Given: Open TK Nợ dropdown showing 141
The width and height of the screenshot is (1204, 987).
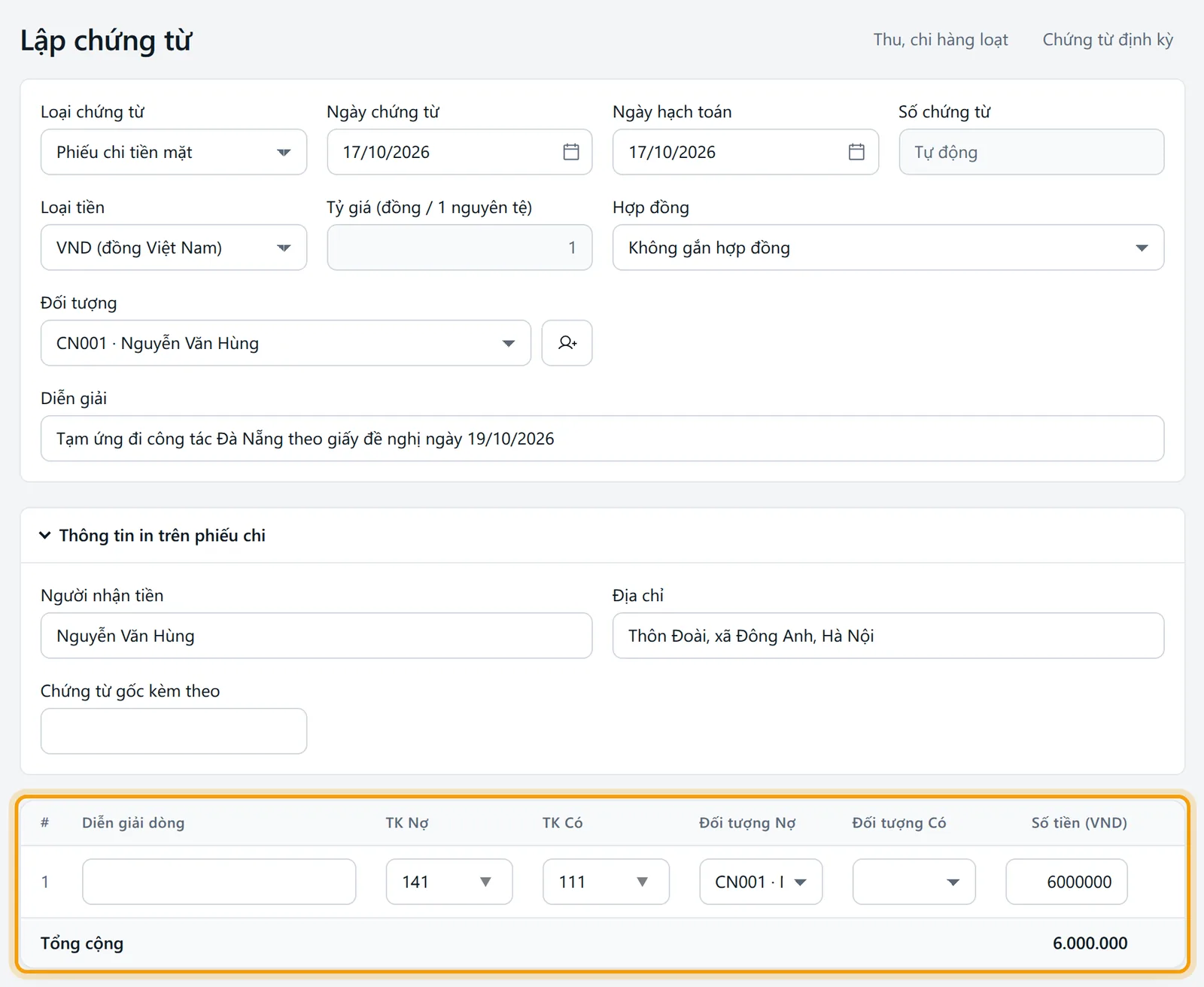Looking at the screenshot, I should (x=449, y=882).
